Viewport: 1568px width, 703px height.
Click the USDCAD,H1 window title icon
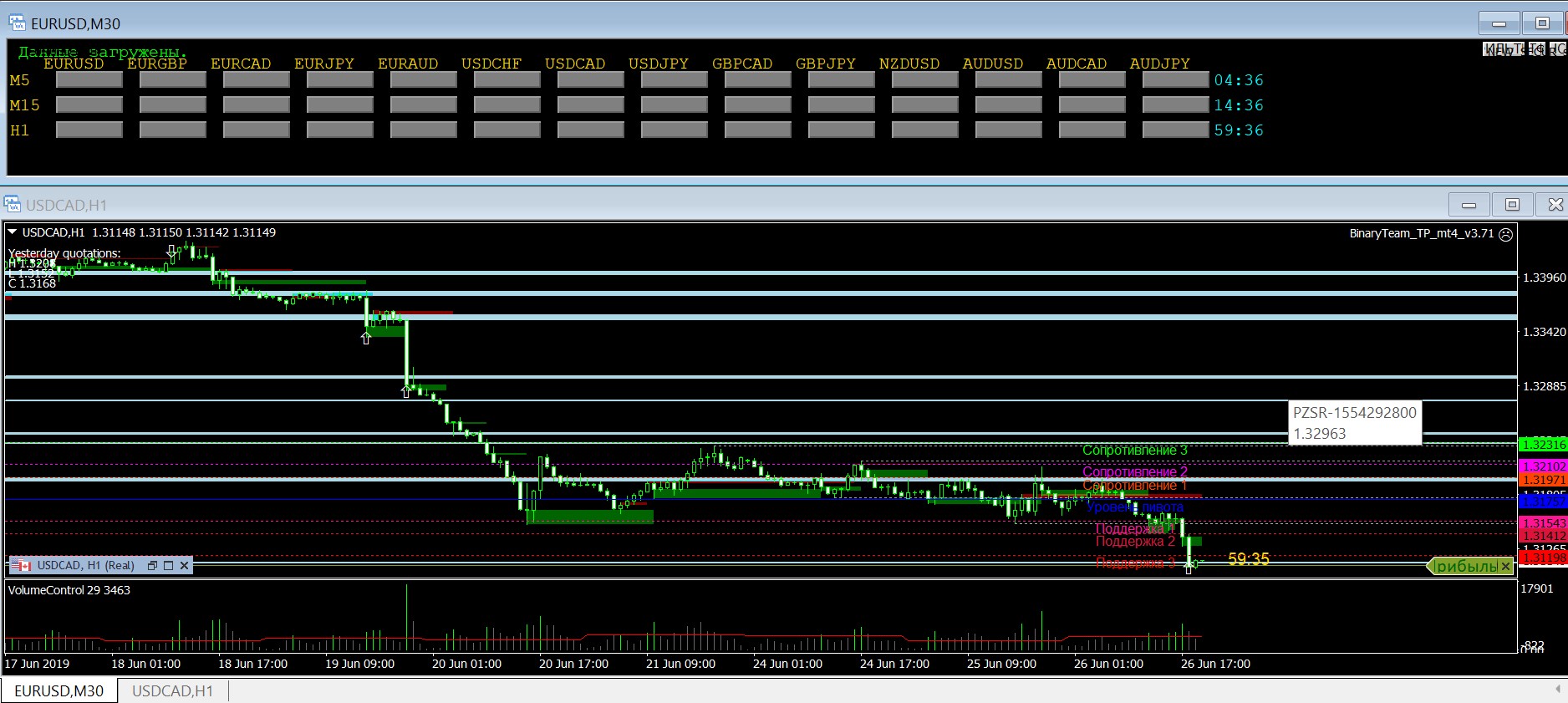(x=13, y=205)
